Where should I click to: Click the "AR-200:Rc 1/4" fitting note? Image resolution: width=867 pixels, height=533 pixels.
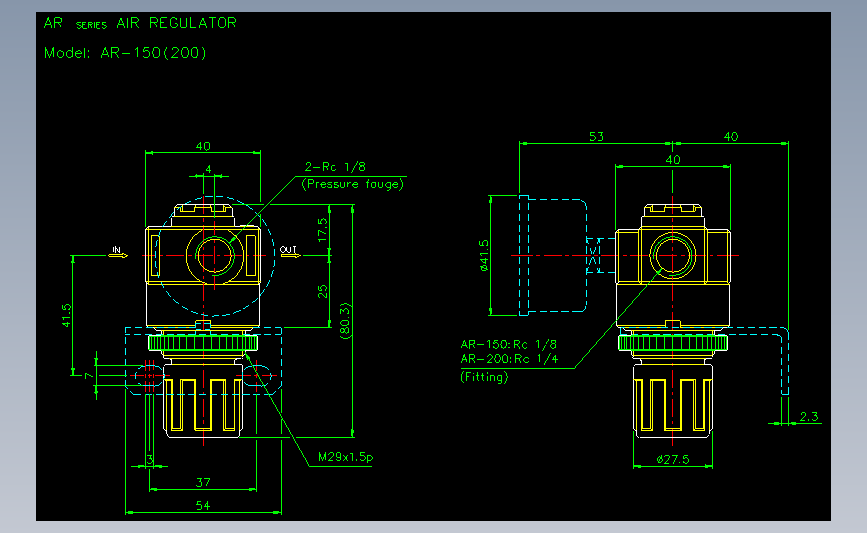coord(509,359)
